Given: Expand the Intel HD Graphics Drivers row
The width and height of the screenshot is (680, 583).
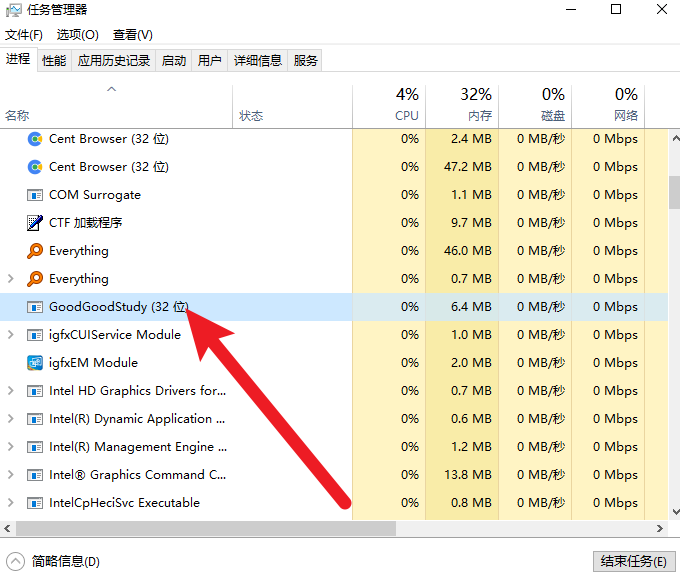Looking at the screenshot, I should coord(11,391).
